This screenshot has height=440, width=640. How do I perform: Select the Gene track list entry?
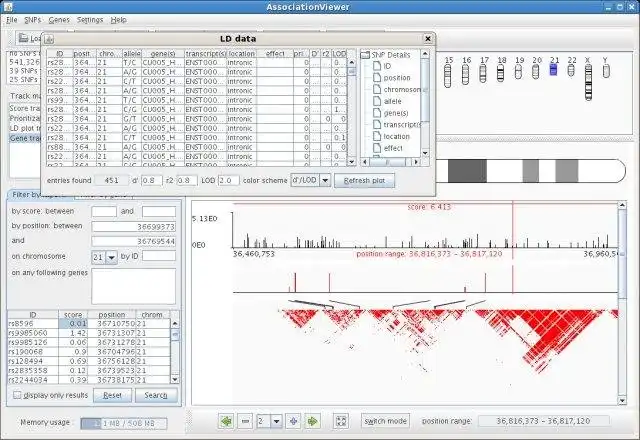[25, 138]
